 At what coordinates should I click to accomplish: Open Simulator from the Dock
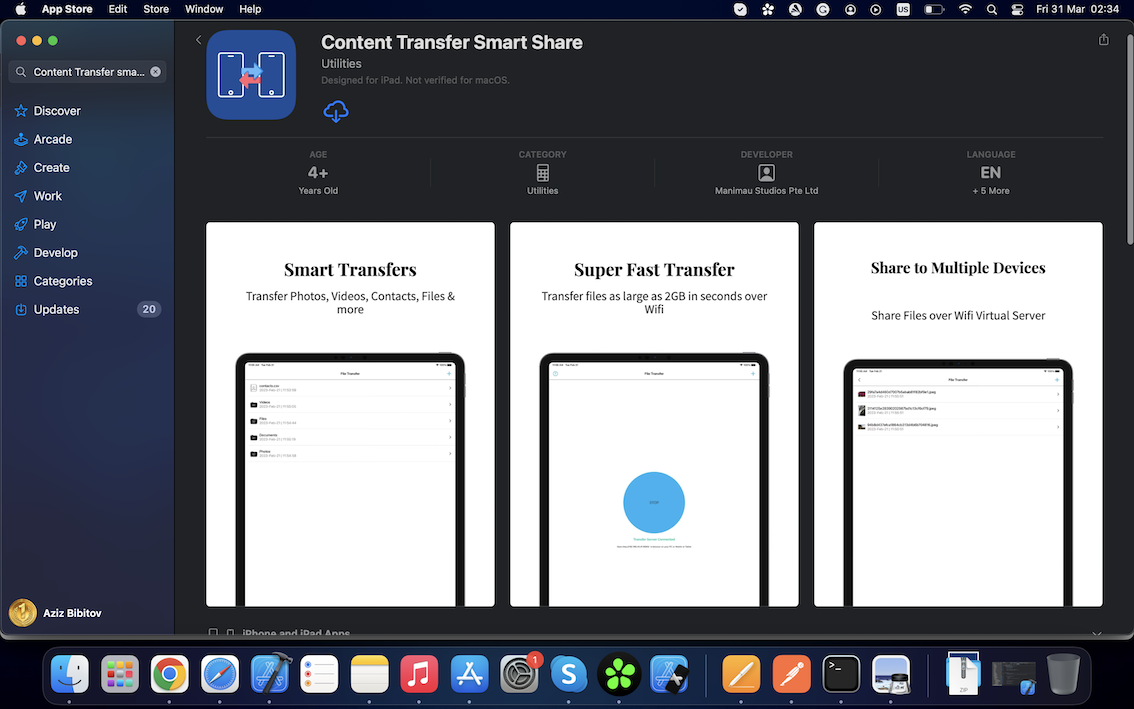tap(669, 674)
